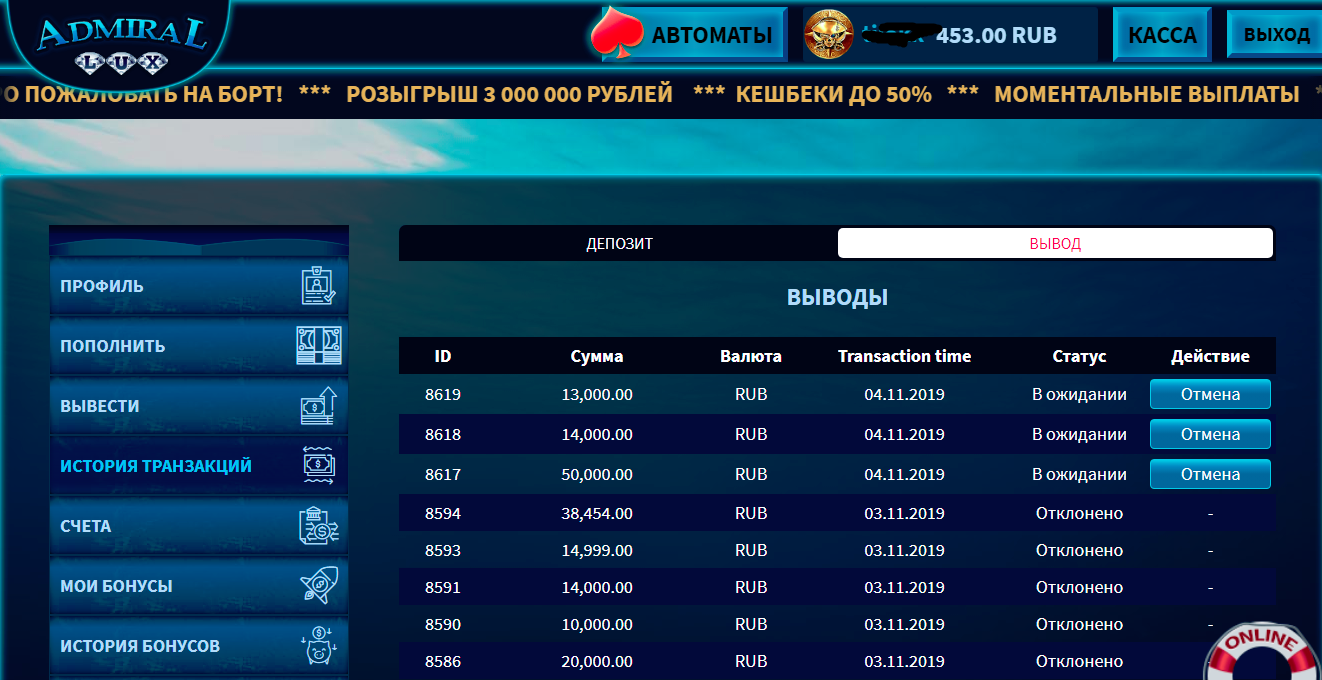Image resolution: width=1322 pixels, height=680 pixels.
Task: Click the rocket icon beside Мои бонусы
Action: pos(319,586)
